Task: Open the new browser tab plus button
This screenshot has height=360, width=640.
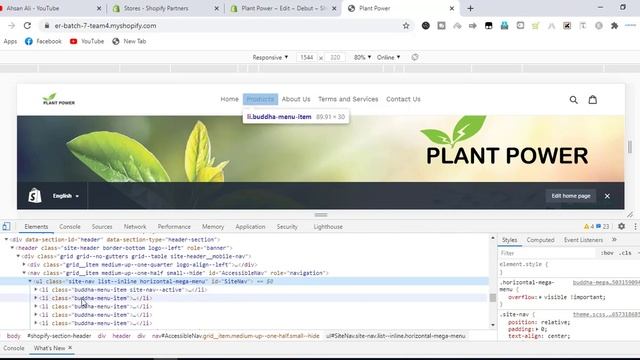Action: click(470, 8)
